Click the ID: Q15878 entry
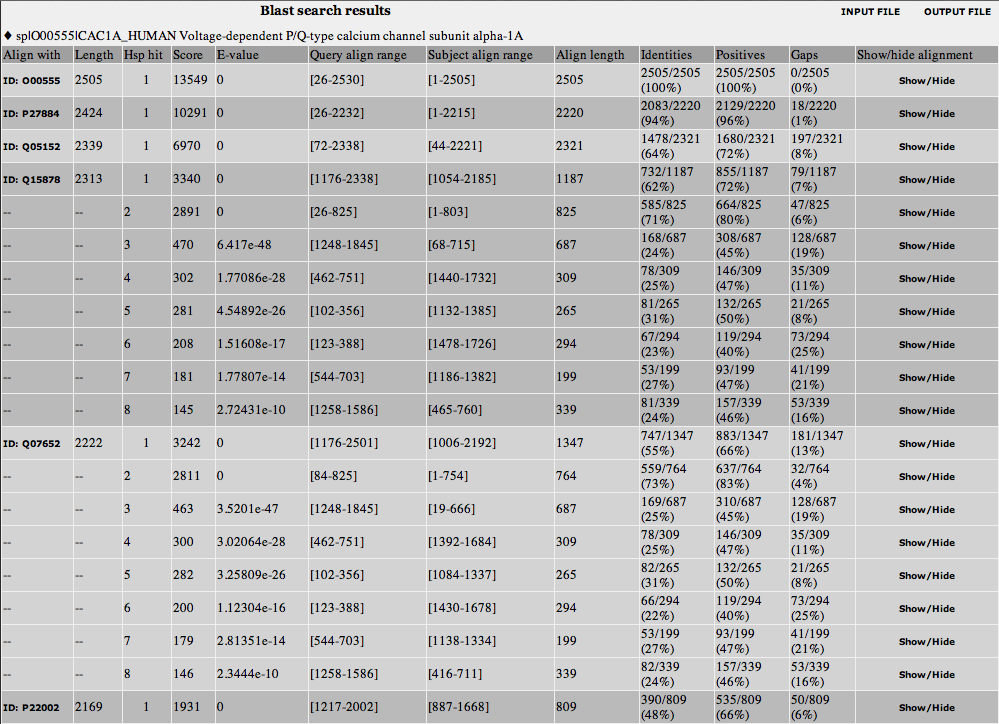999x724 pixels. pyautogui.click(x=32, y=180)
